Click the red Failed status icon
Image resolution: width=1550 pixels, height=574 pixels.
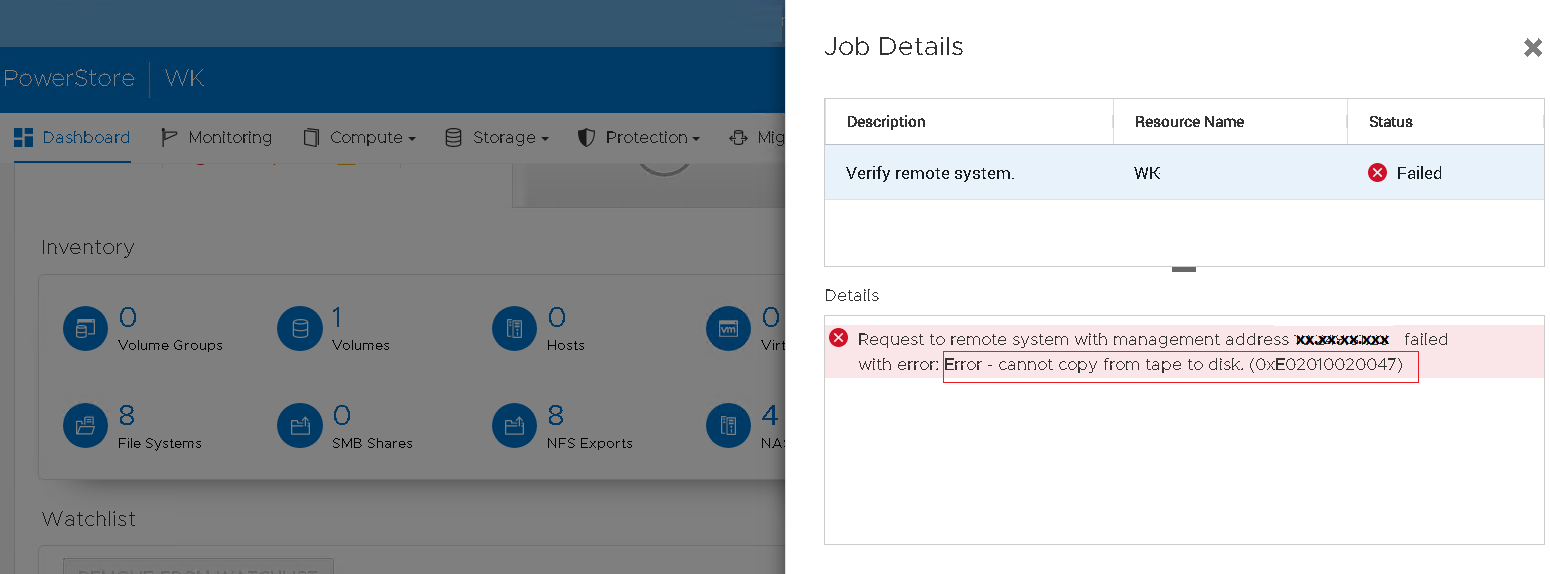(1377, 173)
